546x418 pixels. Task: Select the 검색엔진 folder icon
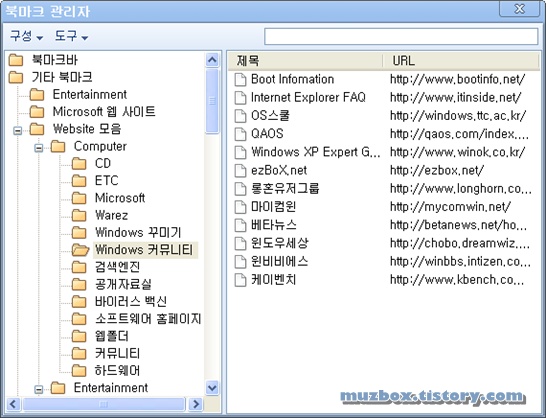(79, 267)
